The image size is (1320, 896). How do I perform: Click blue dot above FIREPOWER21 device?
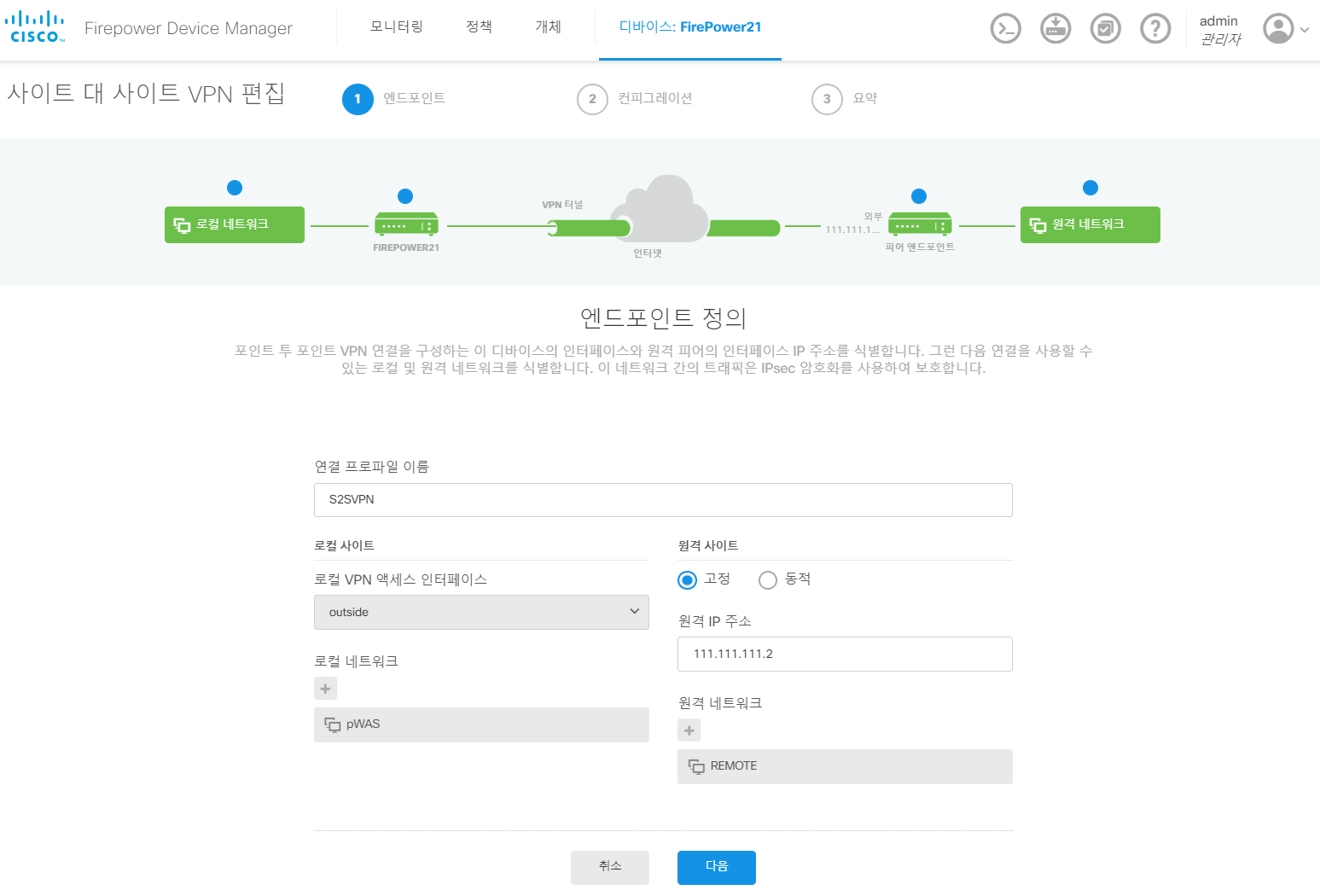[405, 196]
